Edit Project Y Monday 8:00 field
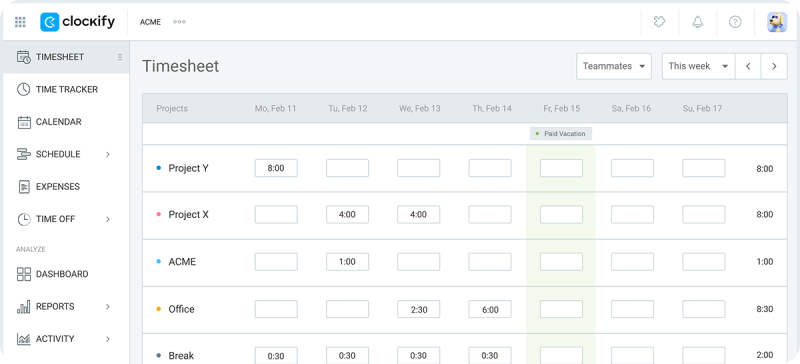The width and height of the screenshot is (800, 364). tap(276, 168)
